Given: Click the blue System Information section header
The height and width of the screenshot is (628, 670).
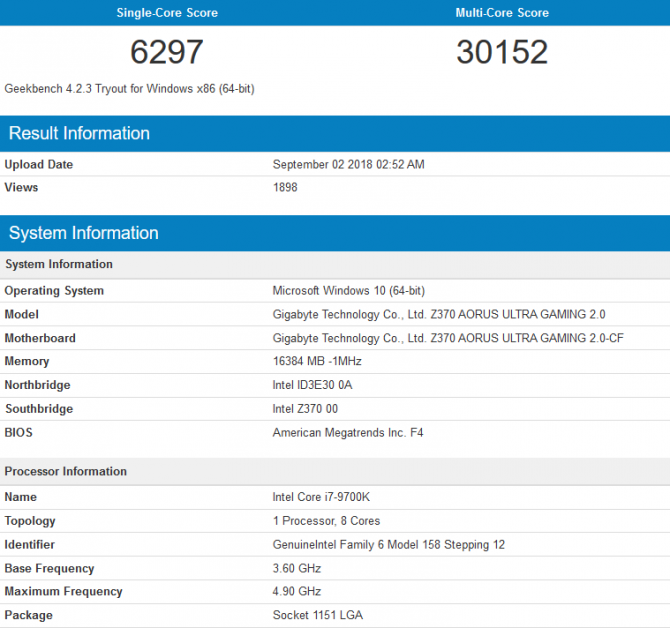Looking at the screenshot, I should 335,233.
